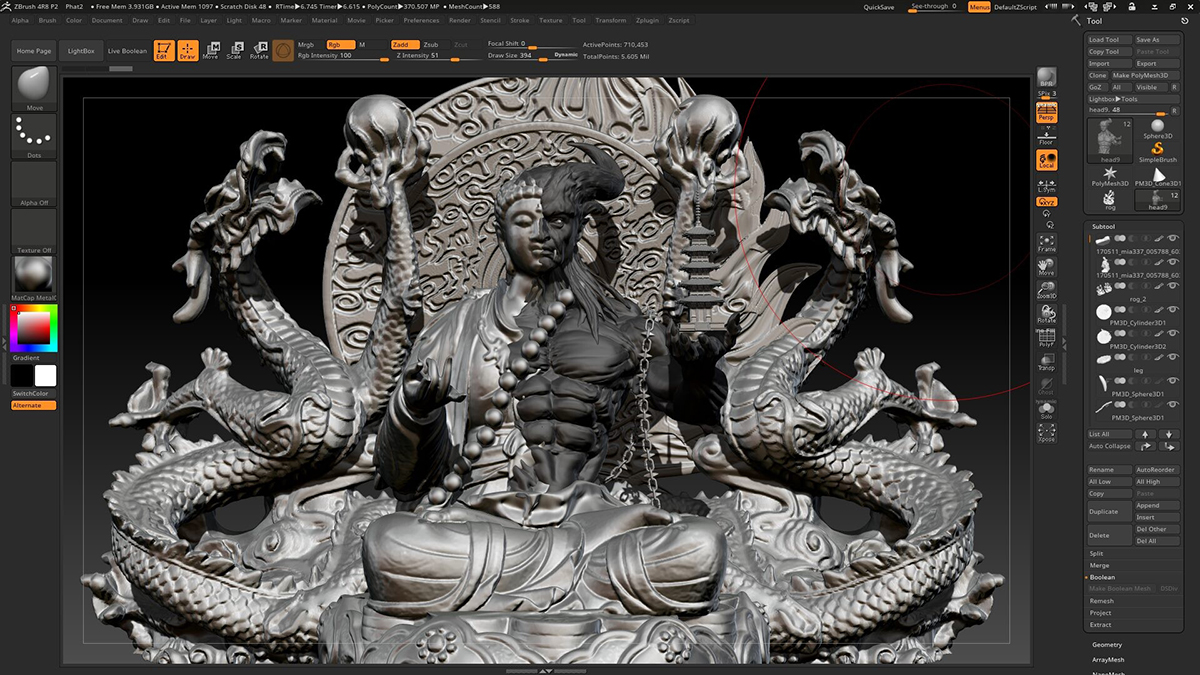Expand the Split section
The height and width of the screenshot is (675, 1200).
[x=1097, y=553]
